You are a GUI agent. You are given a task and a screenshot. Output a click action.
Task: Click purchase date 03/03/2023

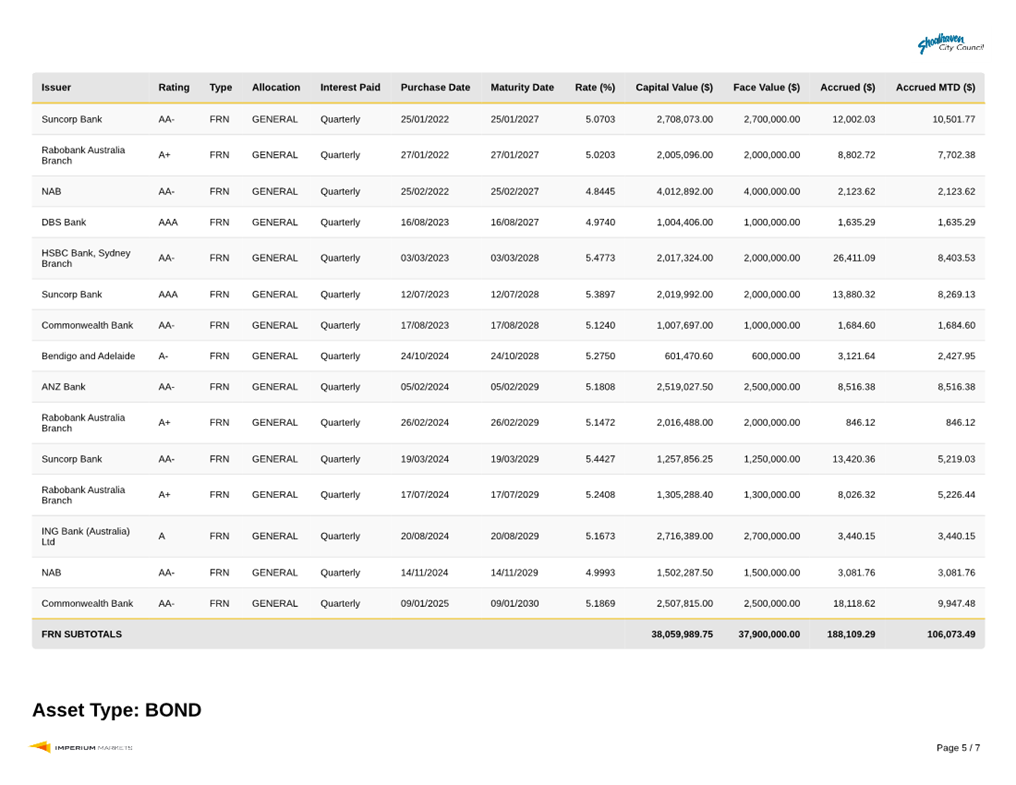(x=424, y=258)
